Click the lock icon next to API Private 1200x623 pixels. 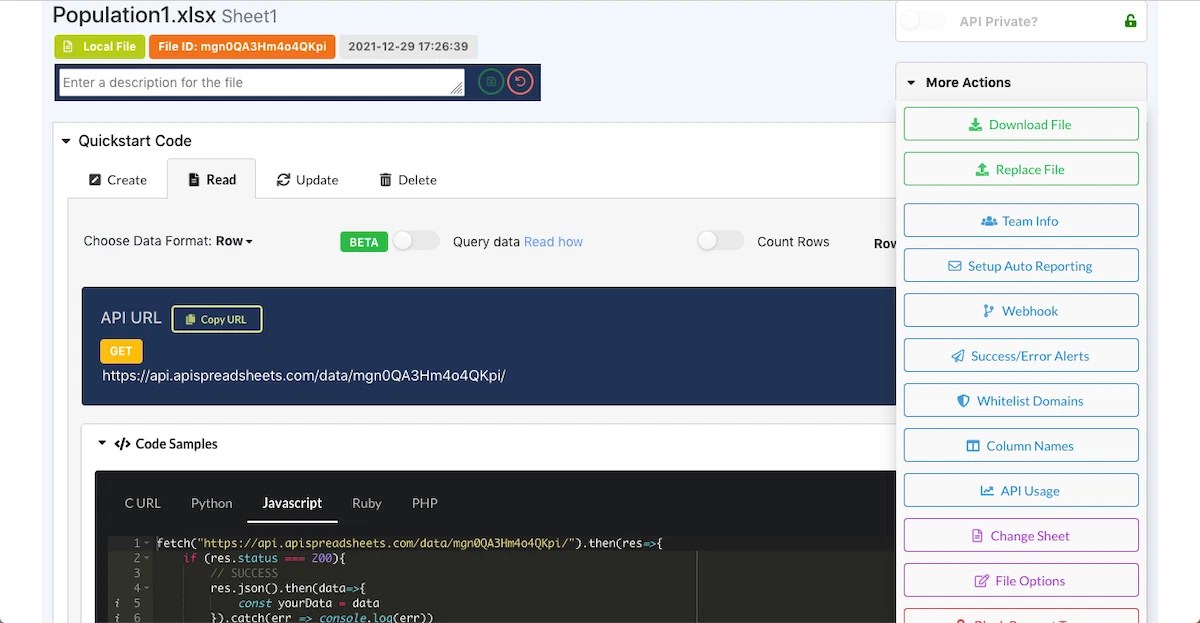point(1130,20)
